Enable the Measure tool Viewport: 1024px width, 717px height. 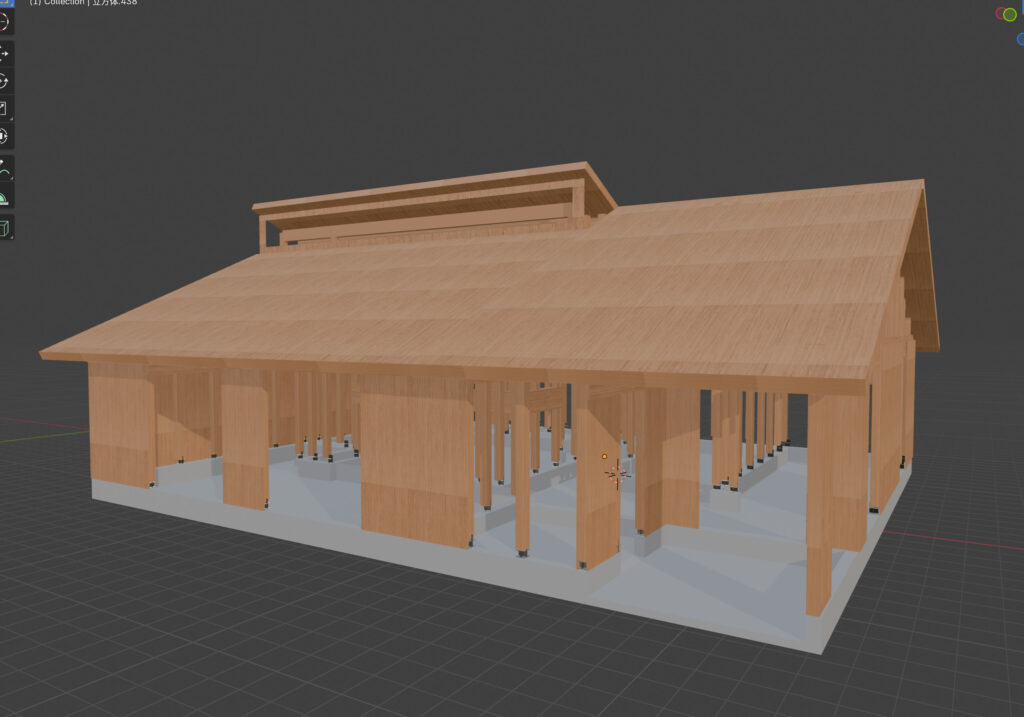[x=4, y=197]
